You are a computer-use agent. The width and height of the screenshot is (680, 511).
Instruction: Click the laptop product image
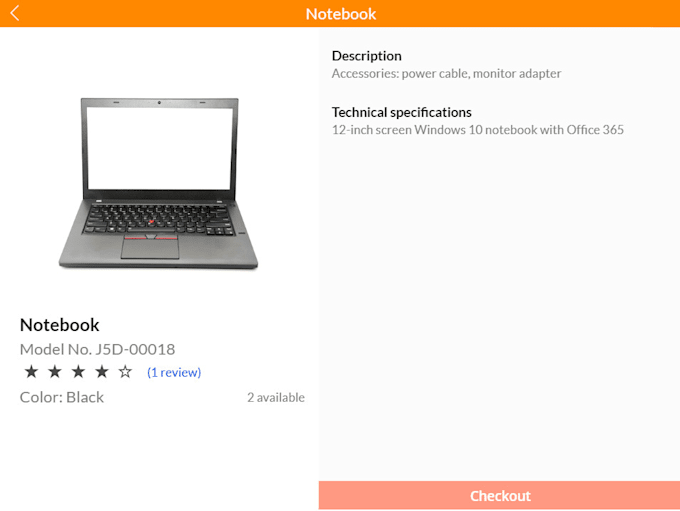[x=158, y=183]
